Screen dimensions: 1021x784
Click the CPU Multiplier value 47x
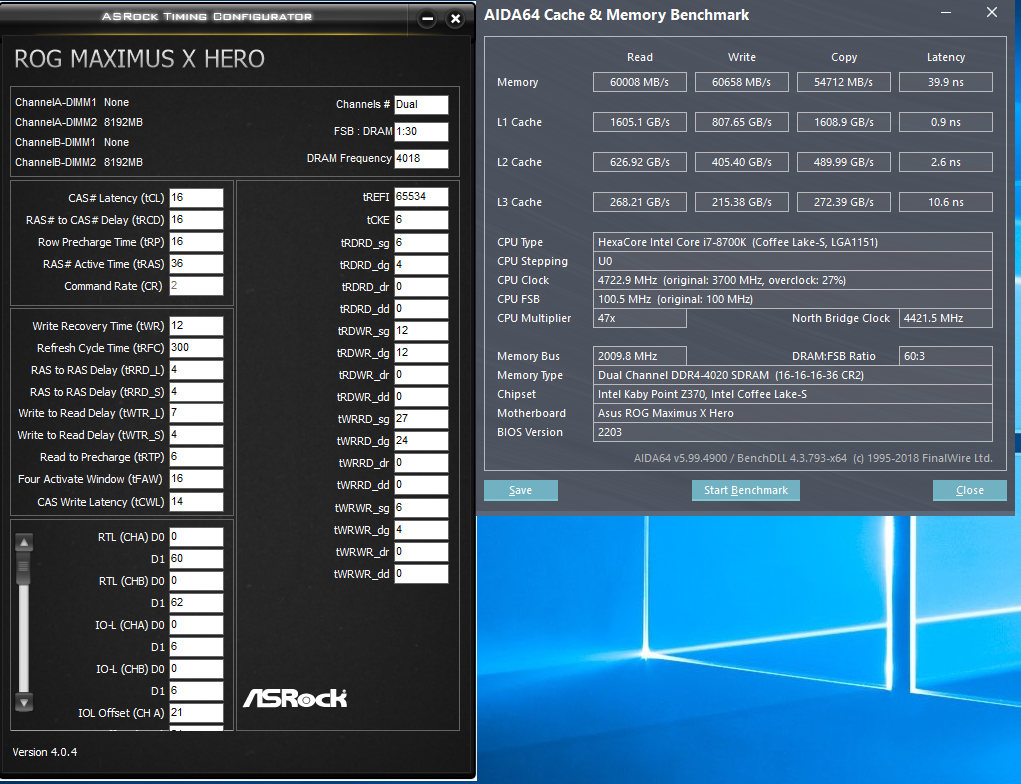coord(639,318)
